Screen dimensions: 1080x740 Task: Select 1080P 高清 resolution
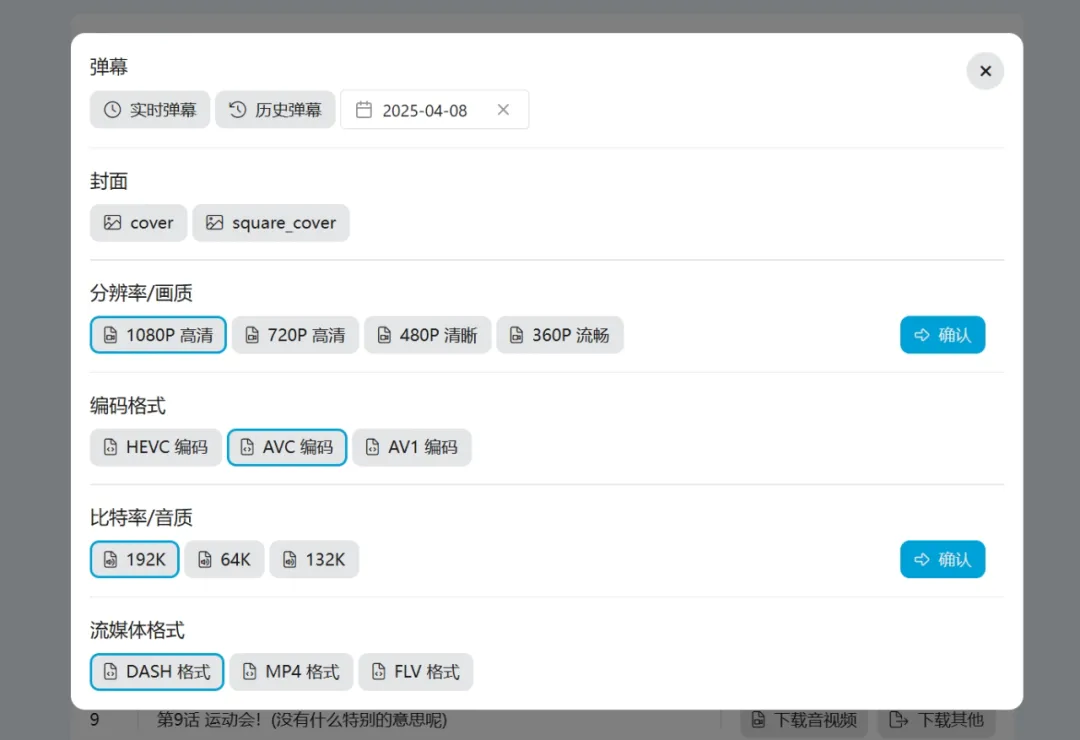158,335
